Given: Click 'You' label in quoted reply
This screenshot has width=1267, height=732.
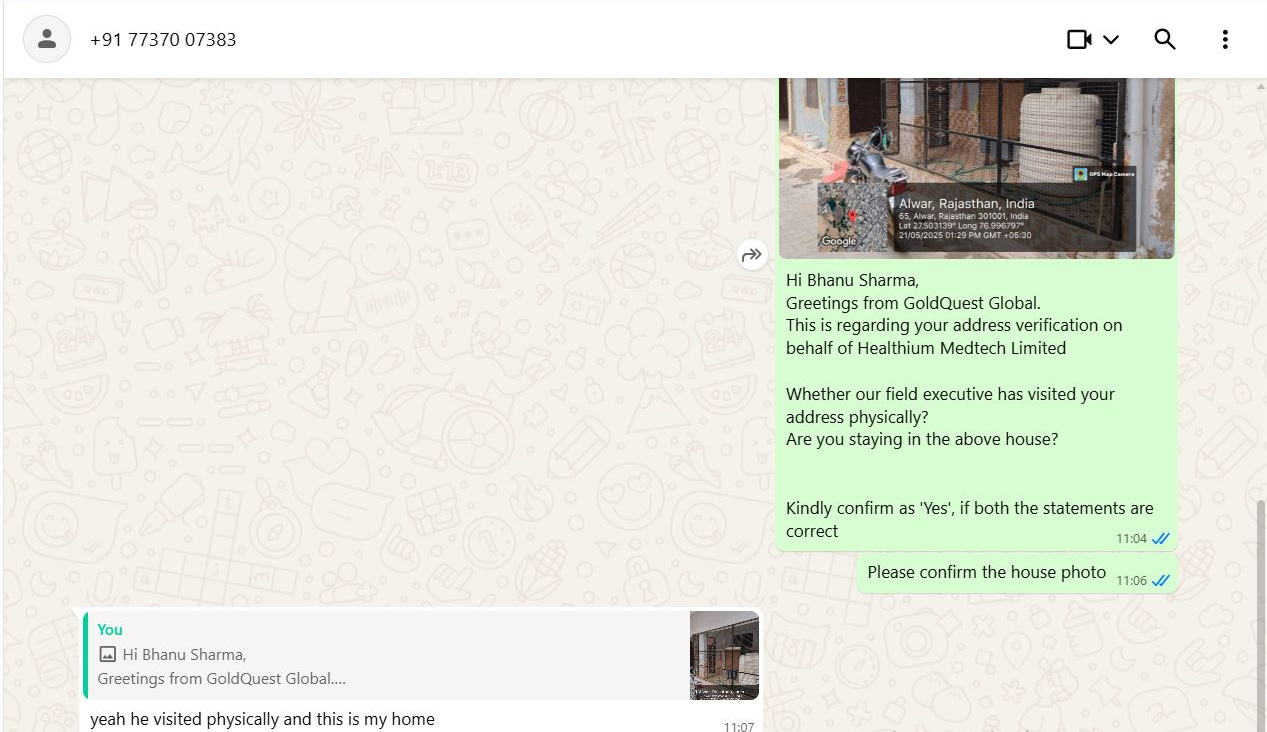Looking at the screenshot, I should (110, 630).
